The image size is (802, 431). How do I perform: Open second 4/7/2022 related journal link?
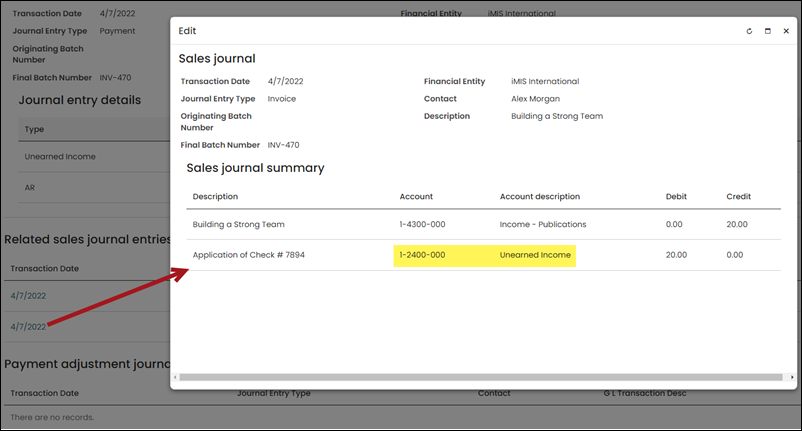click(x=28, y=327)
